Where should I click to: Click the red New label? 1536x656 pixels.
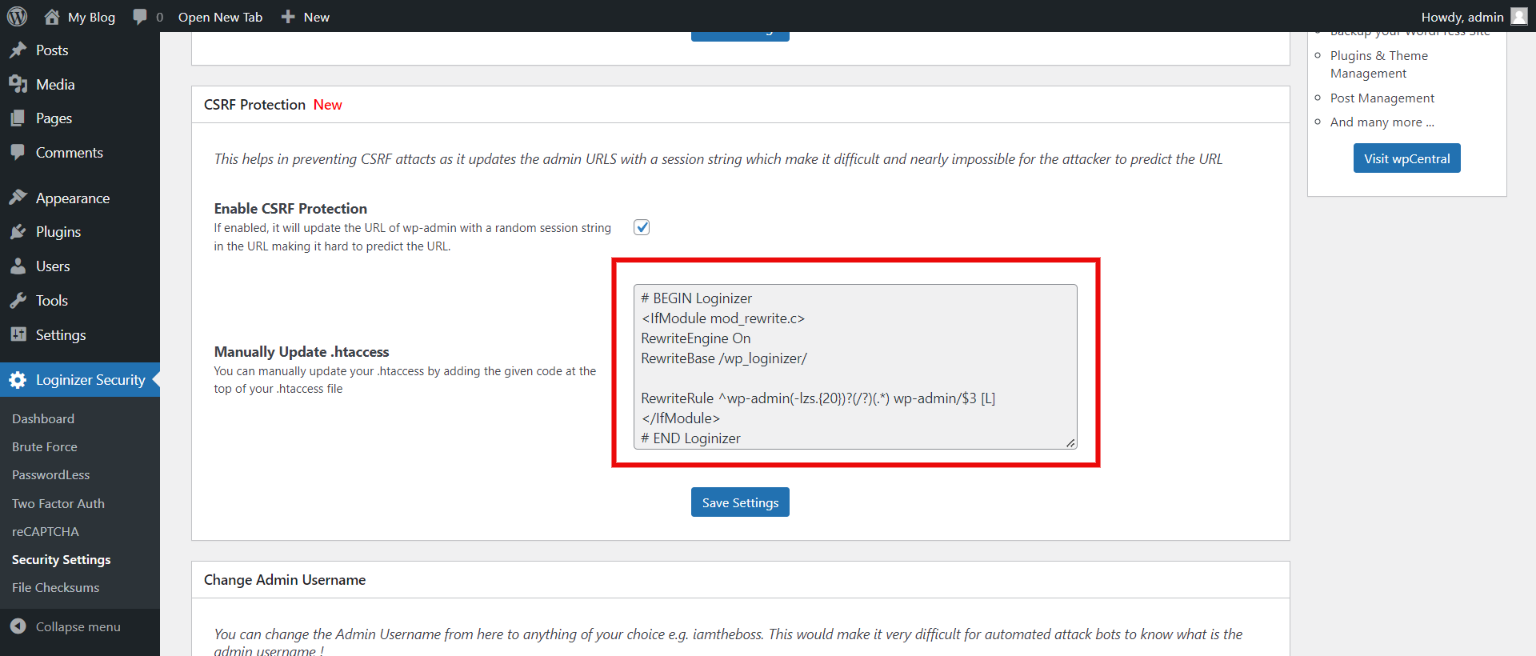(328, 104)
